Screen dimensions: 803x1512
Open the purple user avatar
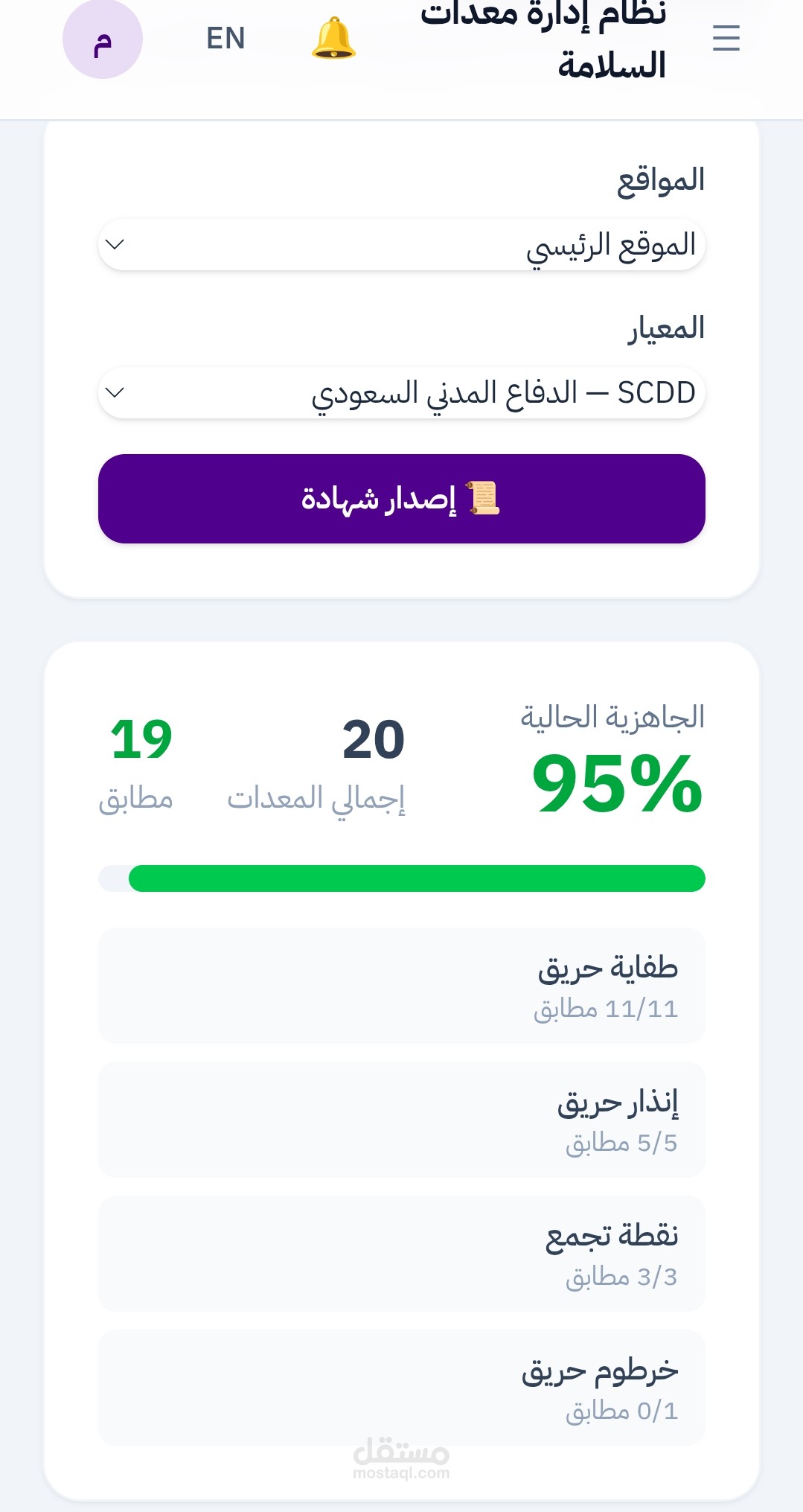pyautogui.click(x=103, y=39)
